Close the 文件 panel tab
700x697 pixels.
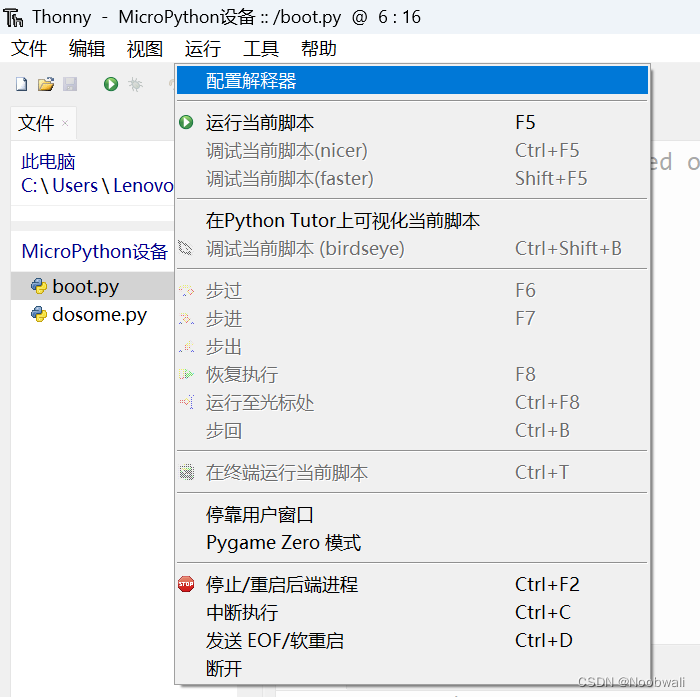65,123
